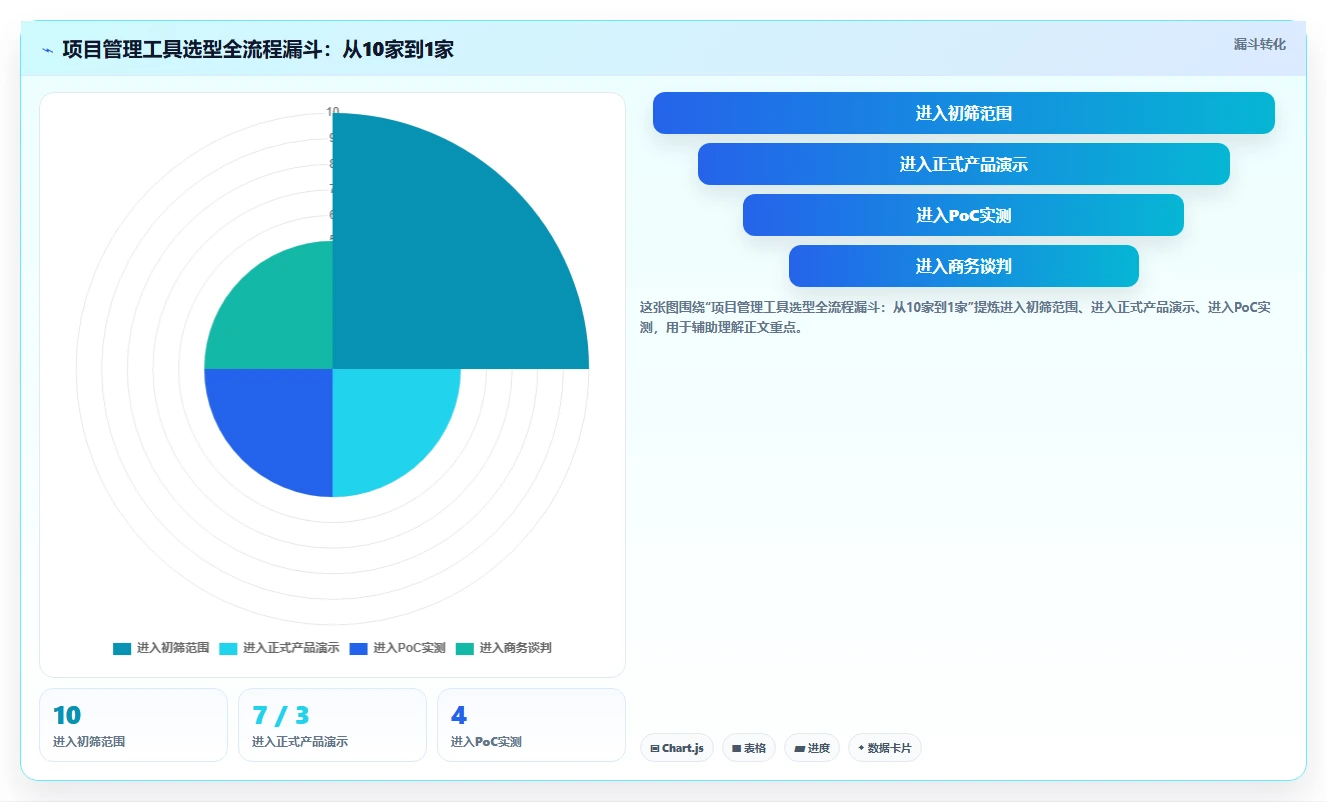Select the 进入正式产品演示 funnel bar
The width and height of the screenshot is (1327, 802).
tap(964, 164)
